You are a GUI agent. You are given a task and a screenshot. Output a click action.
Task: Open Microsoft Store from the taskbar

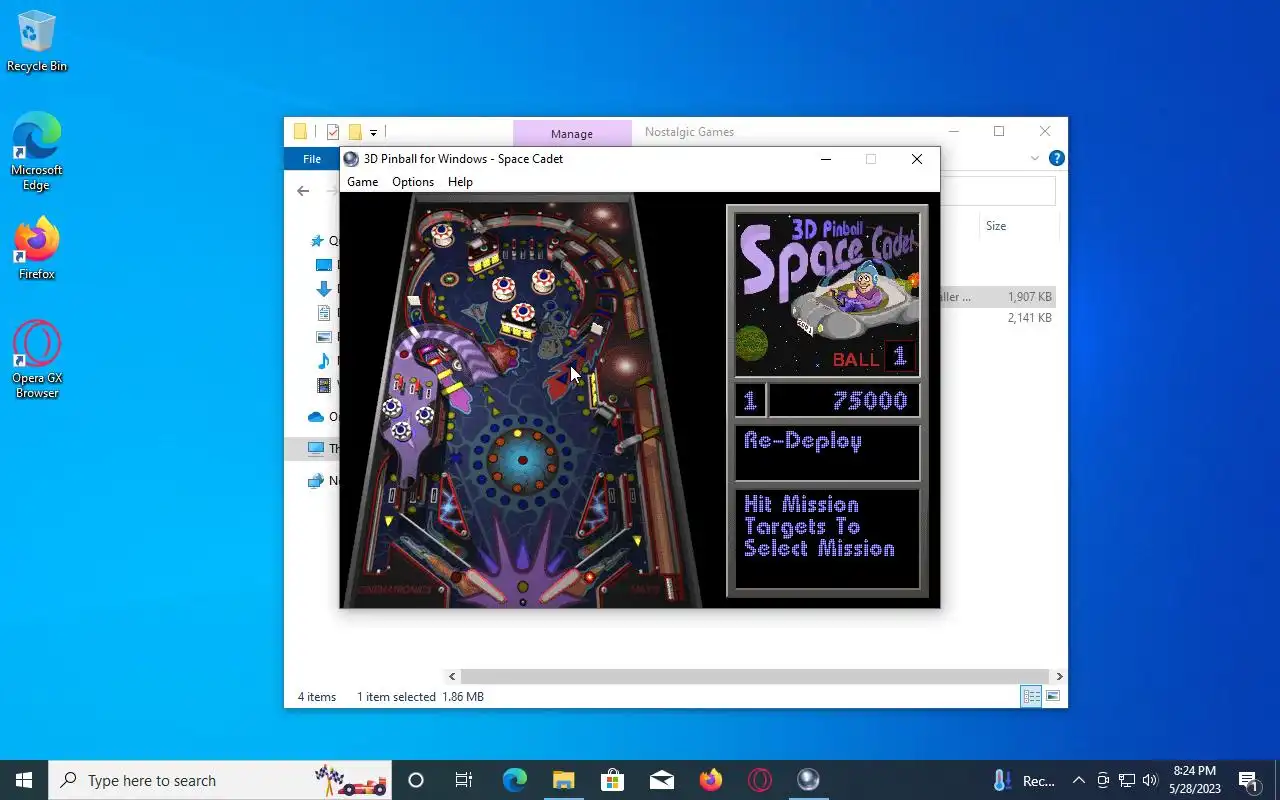(612, 780)
